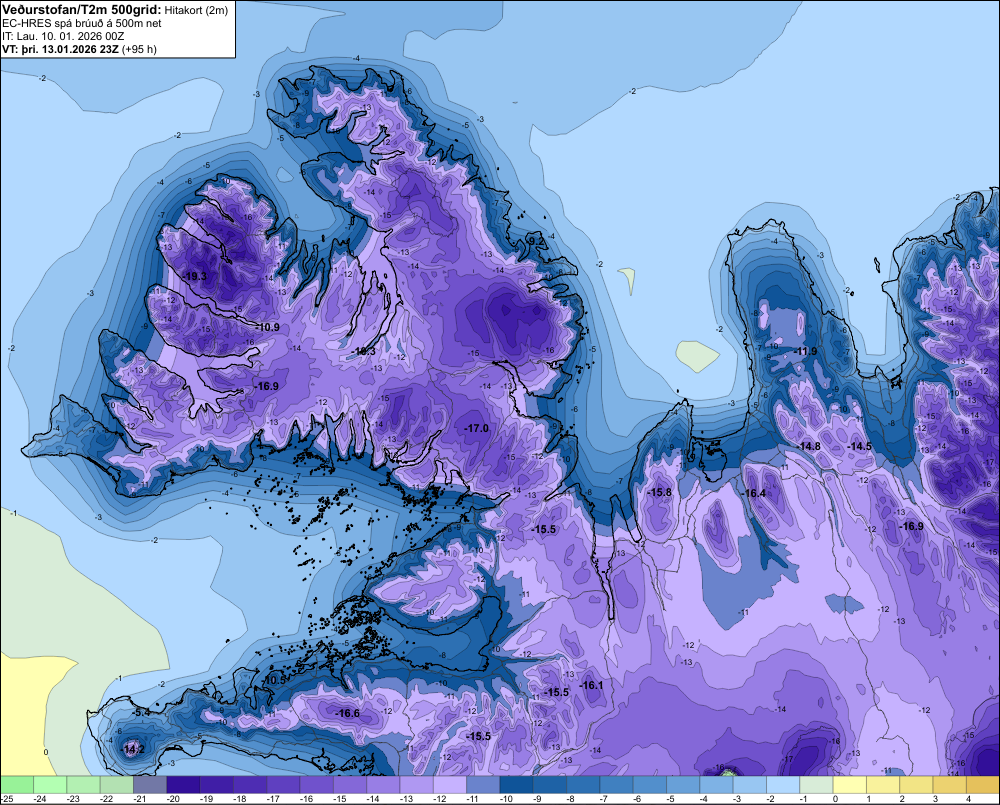Select the orange swatch labeled 4 in legend
Screen dimensions: 1000x805
pyautogui.click(x=982, y=785)
